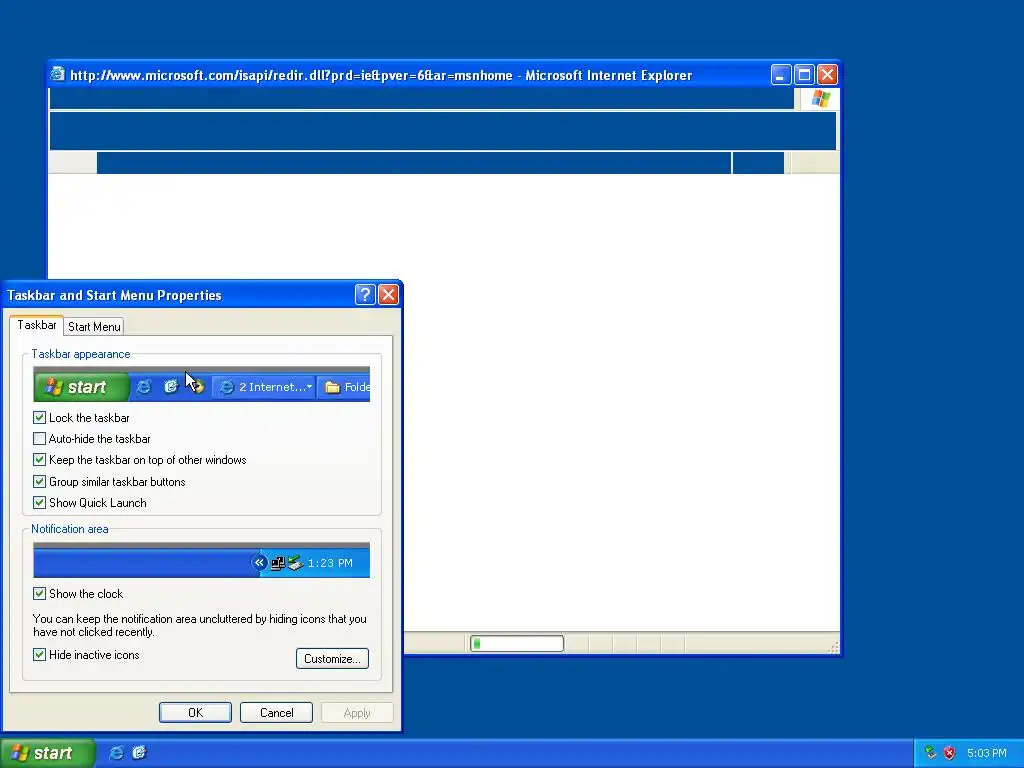Open the Customize... notification settings
Viewport: 1024px width, 768px height.
[332, 658]
